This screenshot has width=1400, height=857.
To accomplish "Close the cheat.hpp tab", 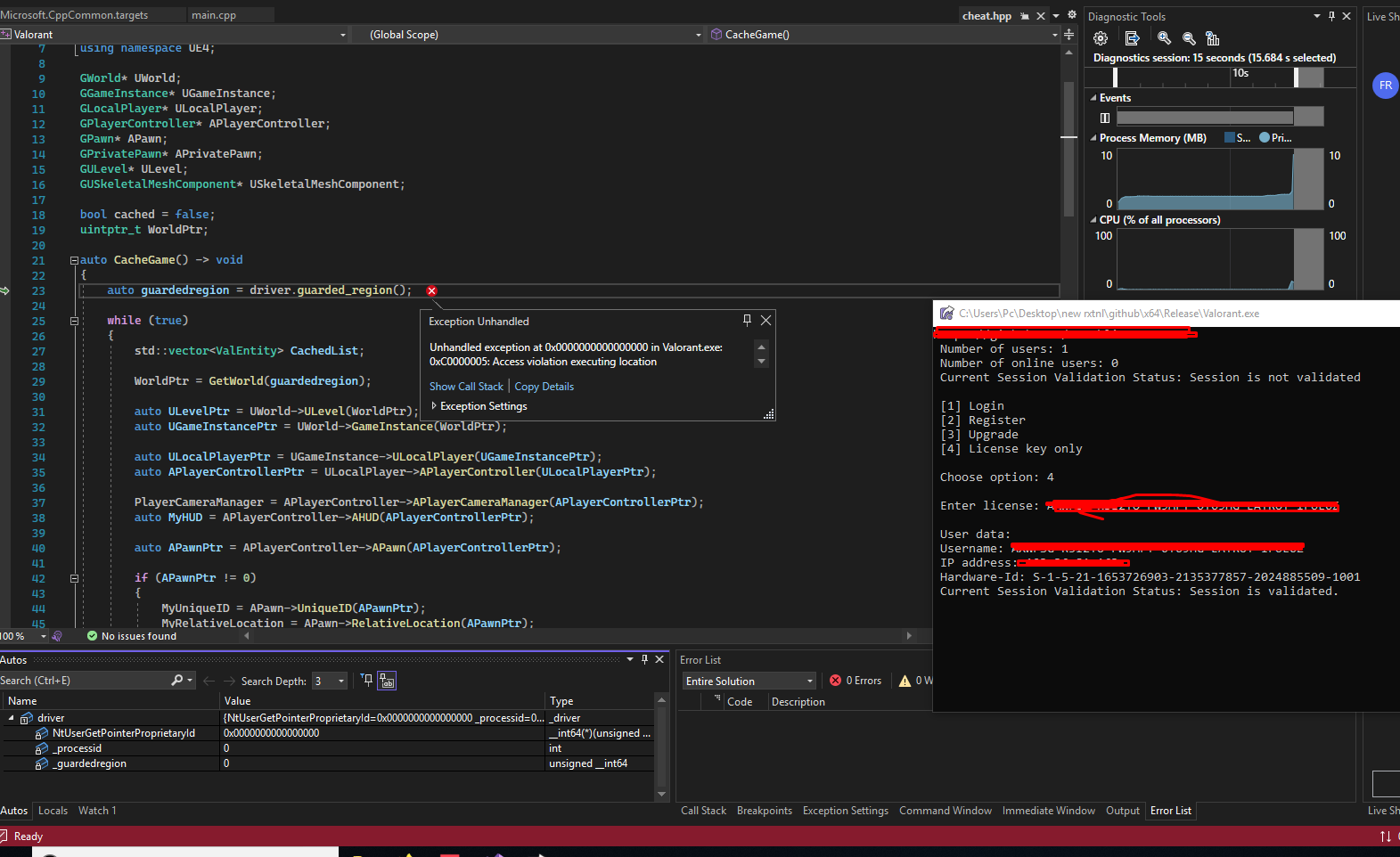I will click(1040, 16).
